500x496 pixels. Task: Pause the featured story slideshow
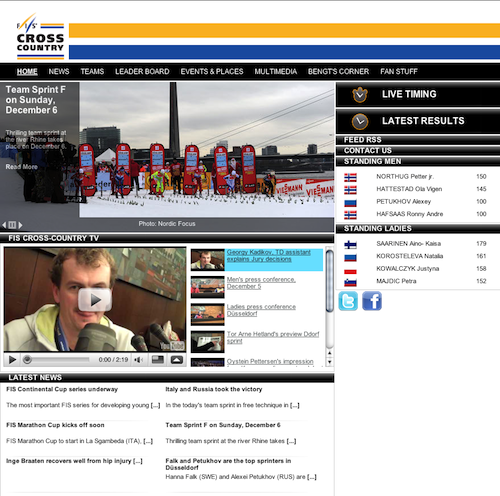coord(12,225)
